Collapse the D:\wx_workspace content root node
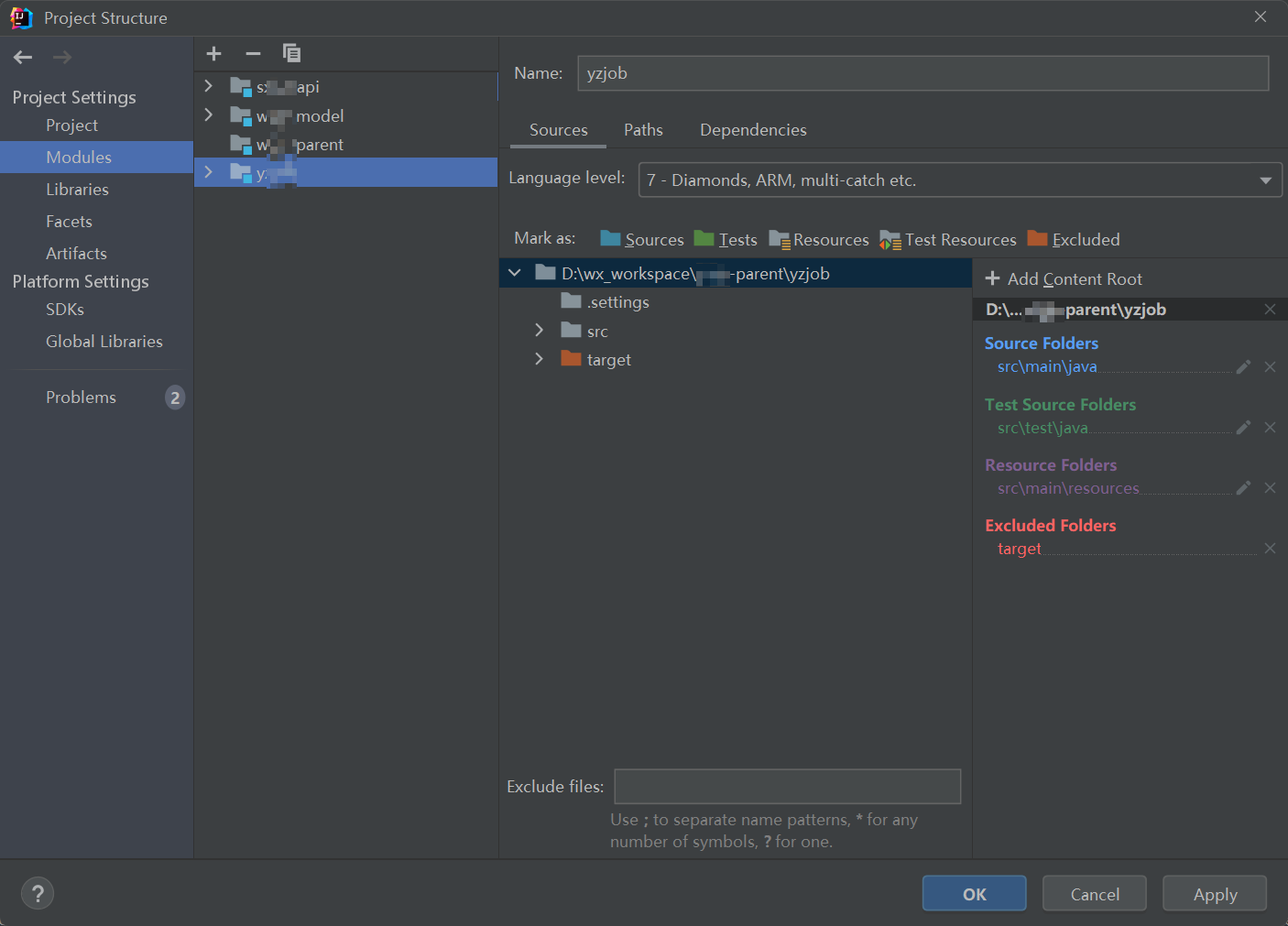 (514, 272)
